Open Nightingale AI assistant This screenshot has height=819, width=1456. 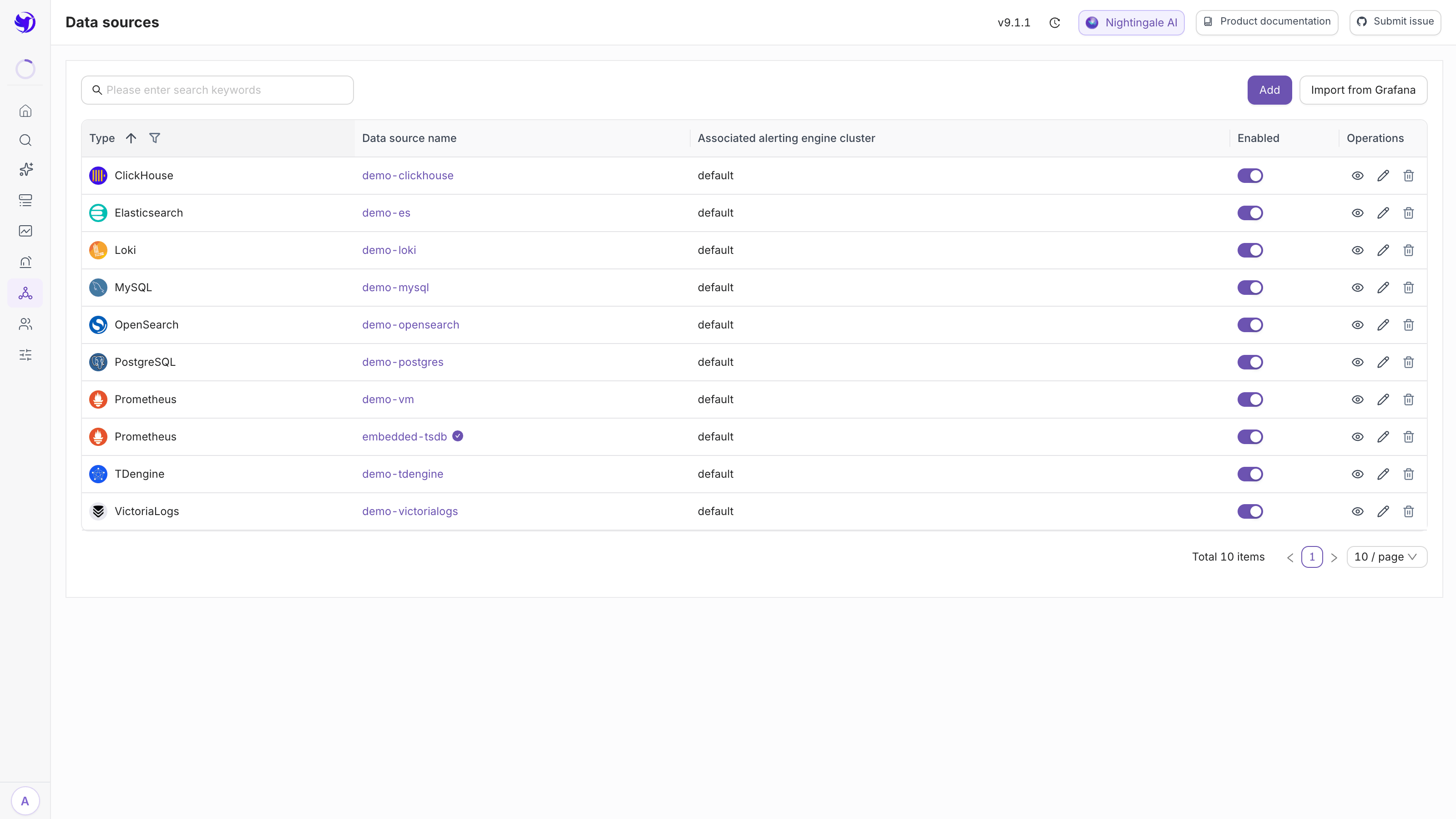coord(1131,23)
